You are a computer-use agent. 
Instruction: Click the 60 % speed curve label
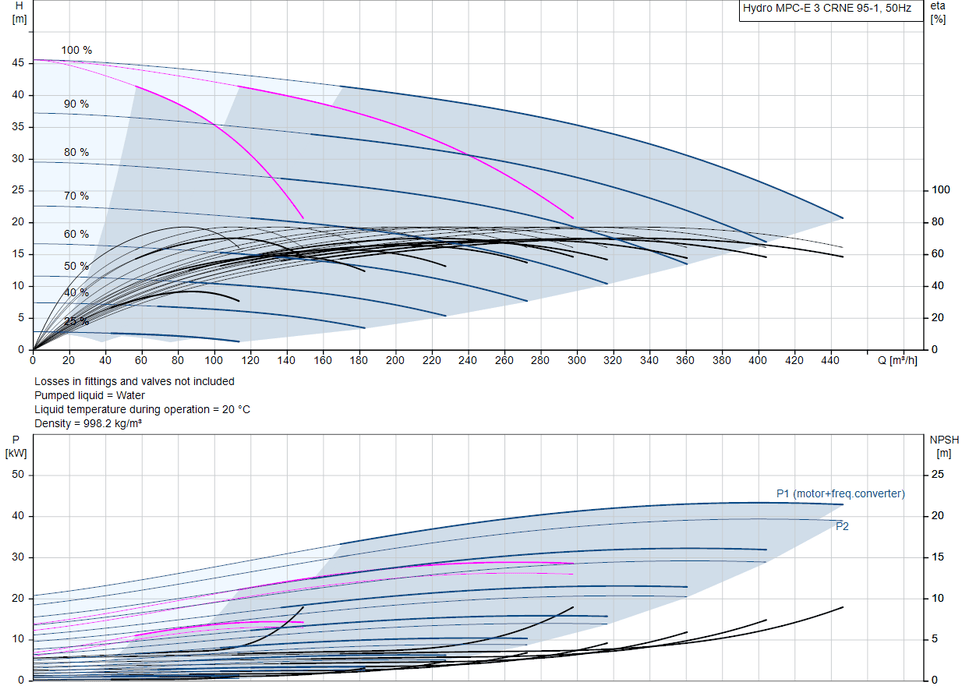coord(76,234)
